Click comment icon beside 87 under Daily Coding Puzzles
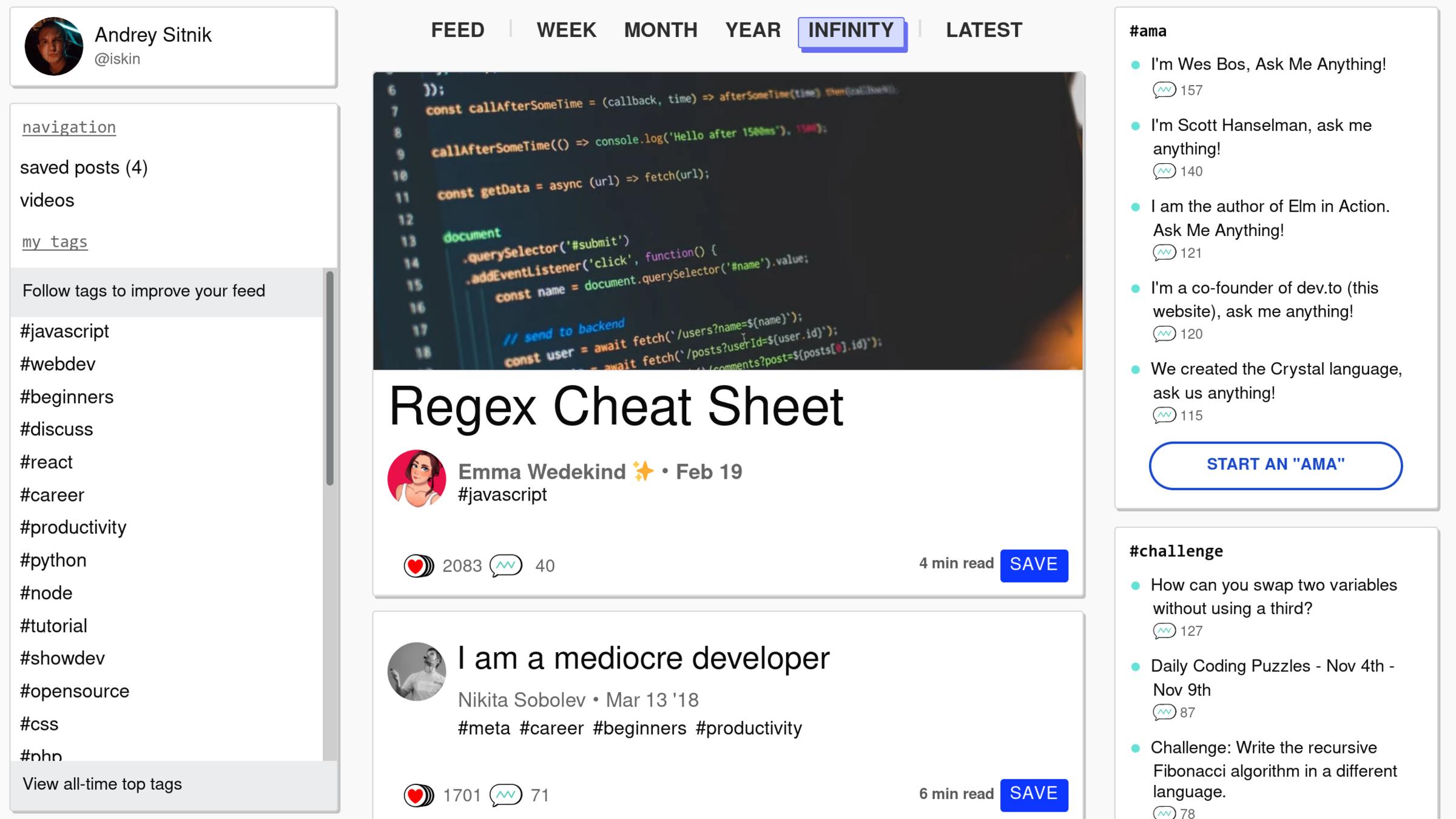The image size is (1456, 819). pos(1164,713)
